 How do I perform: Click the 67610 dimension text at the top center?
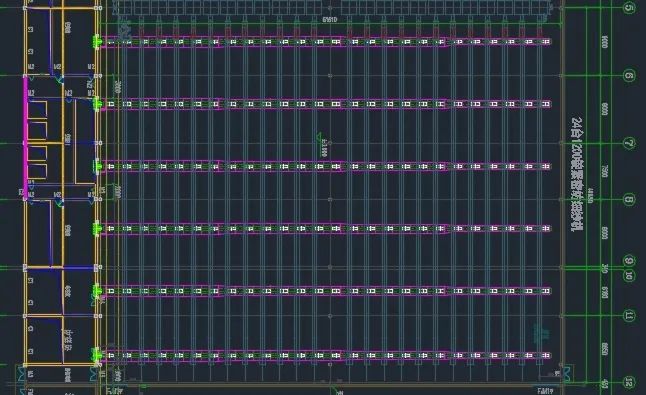[x=330, y=20]
